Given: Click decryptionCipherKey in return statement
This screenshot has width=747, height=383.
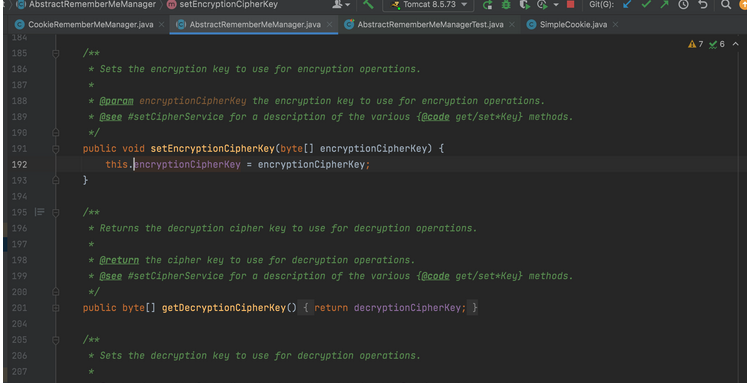Looking at the screenshot, I should point(407,308).
